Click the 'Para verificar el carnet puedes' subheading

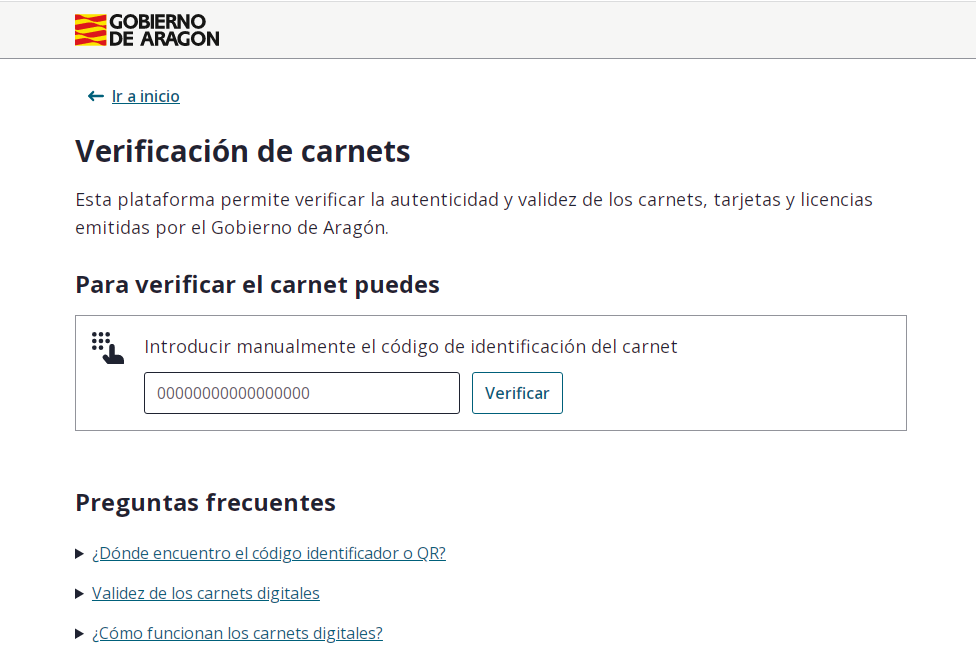point(257,284)
